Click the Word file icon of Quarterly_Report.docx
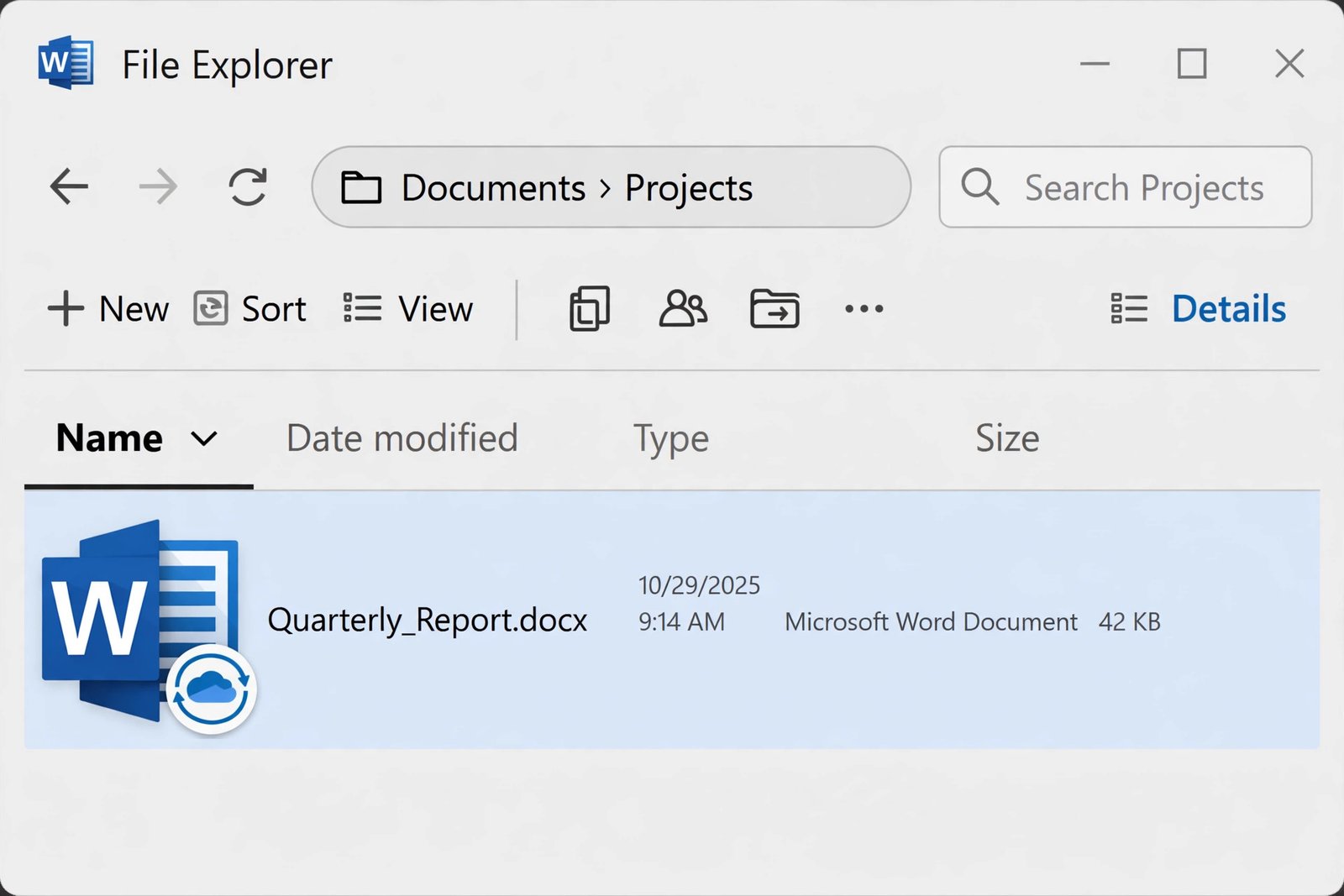The width and height of the screenshot is (1344, 896). (140, 620)
